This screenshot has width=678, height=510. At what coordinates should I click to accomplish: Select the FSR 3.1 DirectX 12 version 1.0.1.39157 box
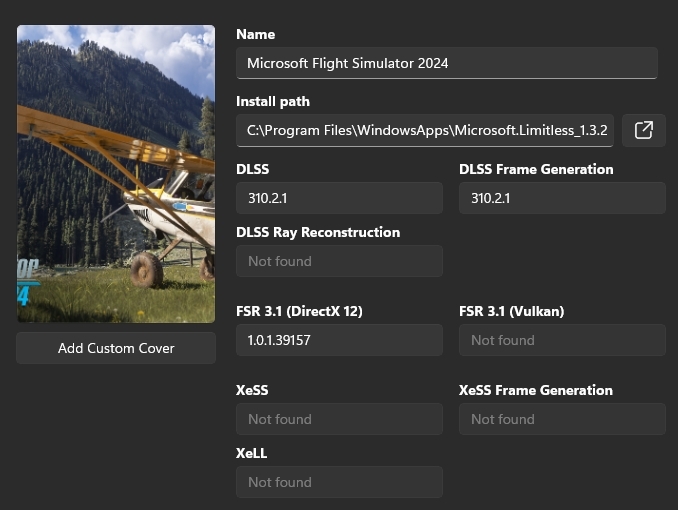point(339,340)
